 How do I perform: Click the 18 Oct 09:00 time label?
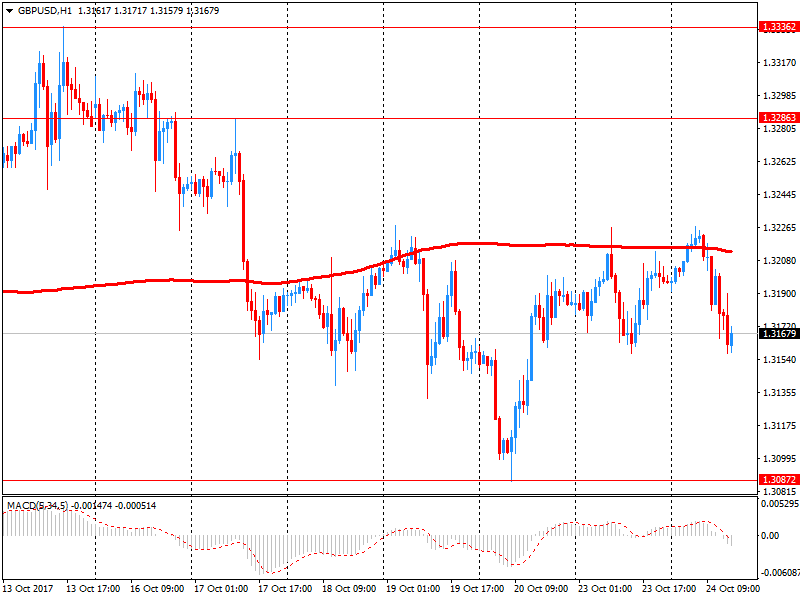point(349,589)
